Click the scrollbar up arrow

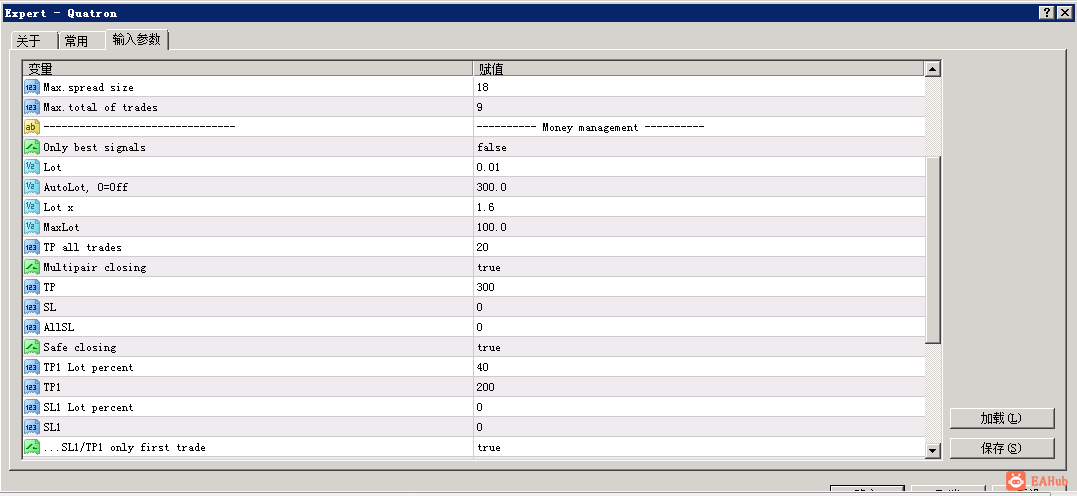tap(932, 69)
